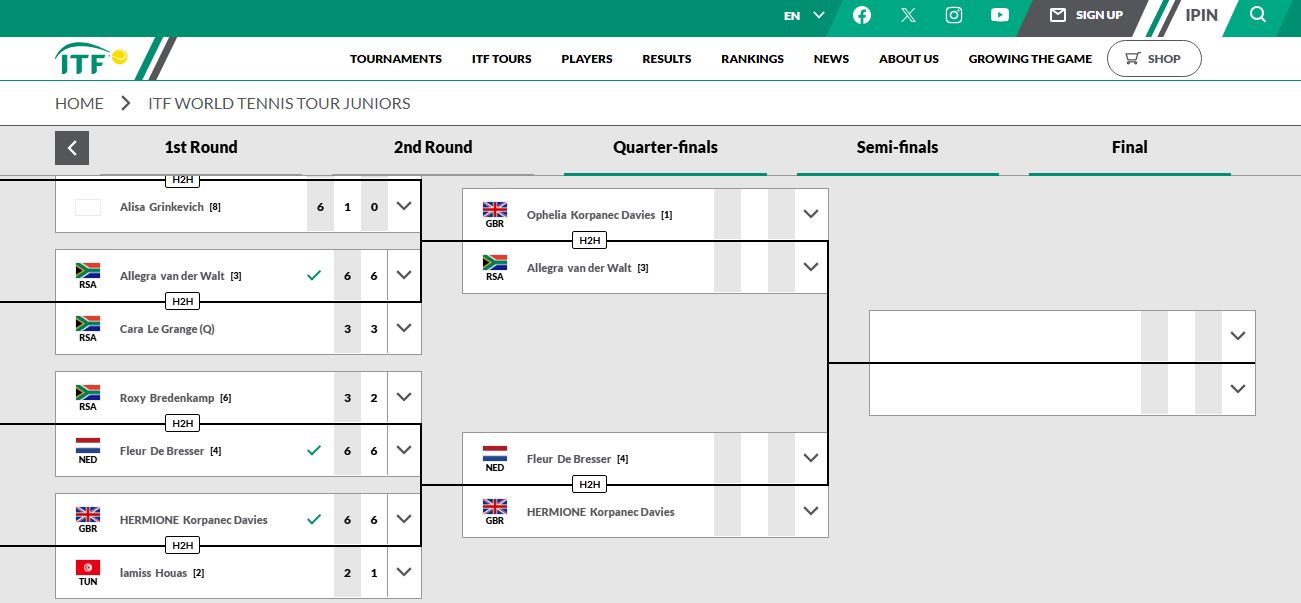Click the search magnifier icon

[x=1258, y=15]
